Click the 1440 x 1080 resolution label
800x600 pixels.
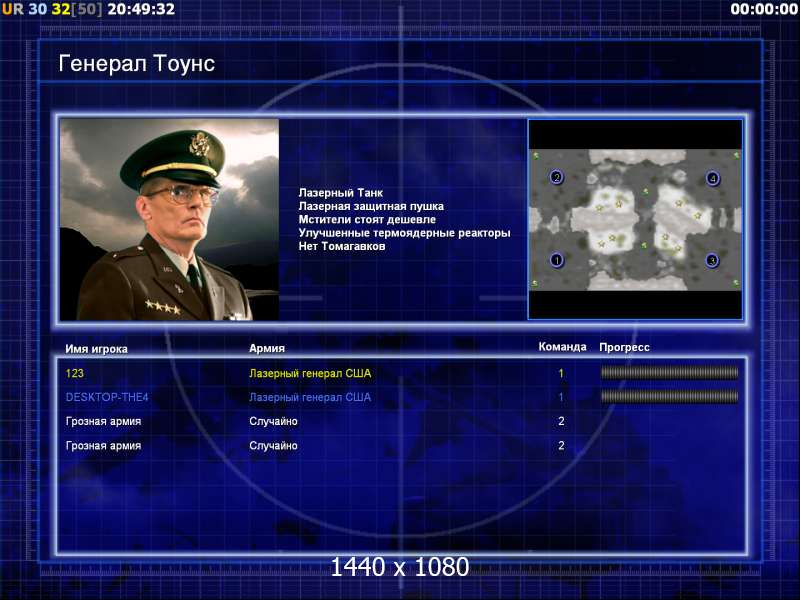click(x=399, y=567)
